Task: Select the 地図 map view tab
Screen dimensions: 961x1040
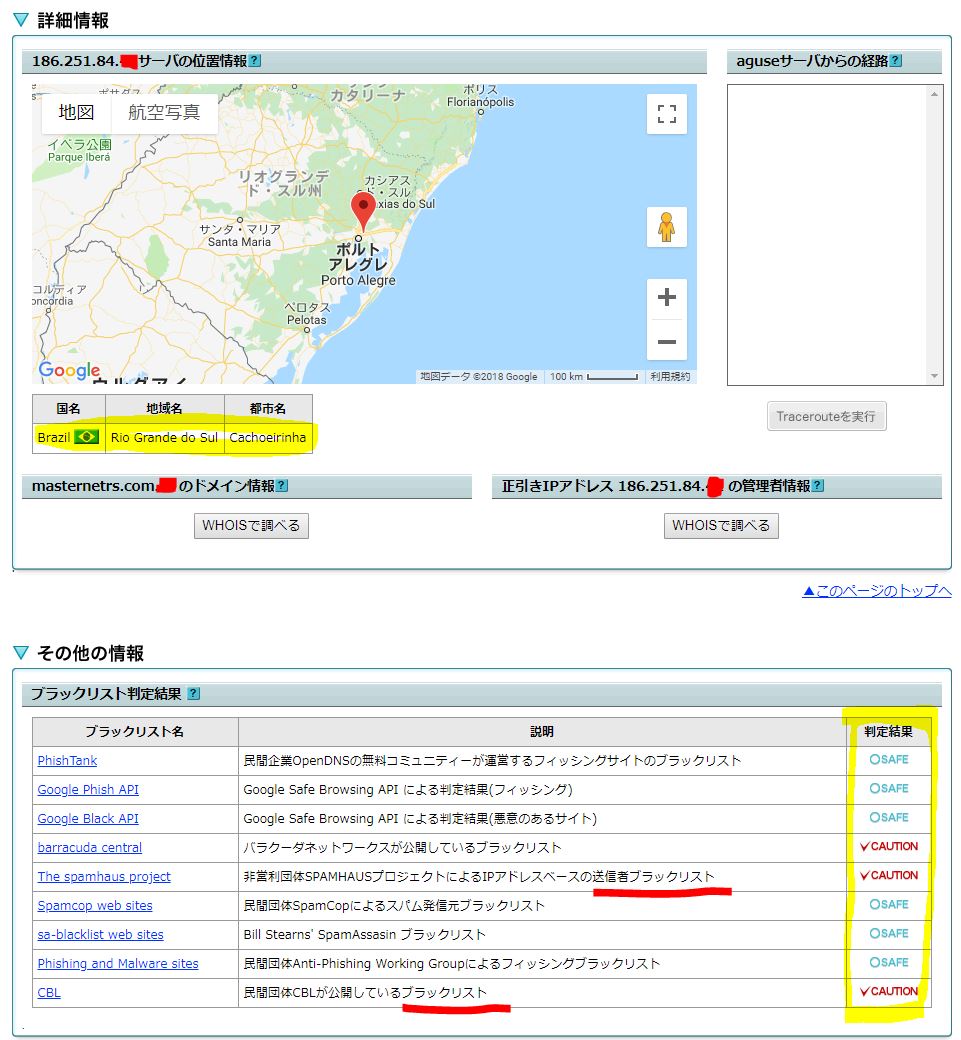Action: coord(76,113)
